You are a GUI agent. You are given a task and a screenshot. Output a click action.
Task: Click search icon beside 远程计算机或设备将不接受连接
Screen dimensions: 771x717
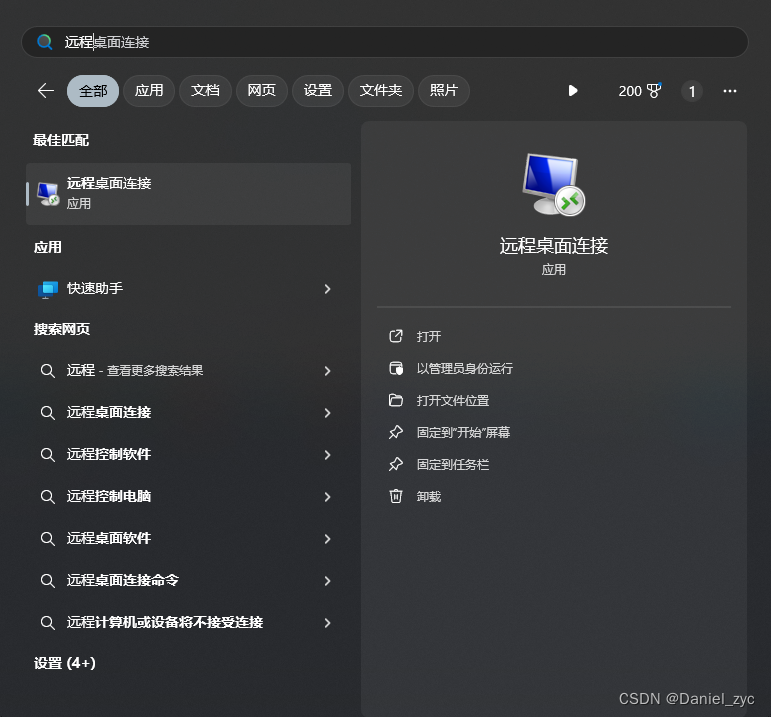47,623
